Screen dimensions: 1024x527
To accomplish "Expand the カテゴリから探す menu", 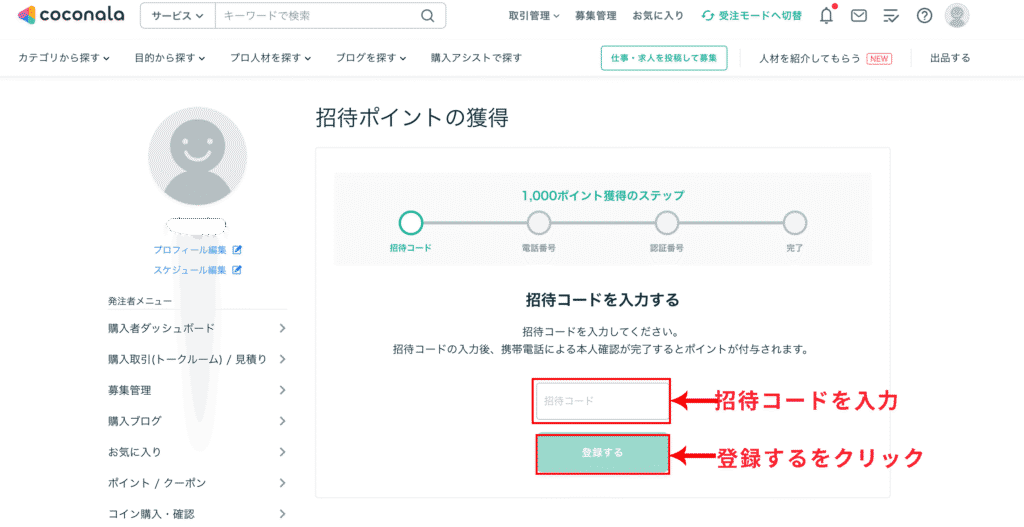I will click(64, 58).
